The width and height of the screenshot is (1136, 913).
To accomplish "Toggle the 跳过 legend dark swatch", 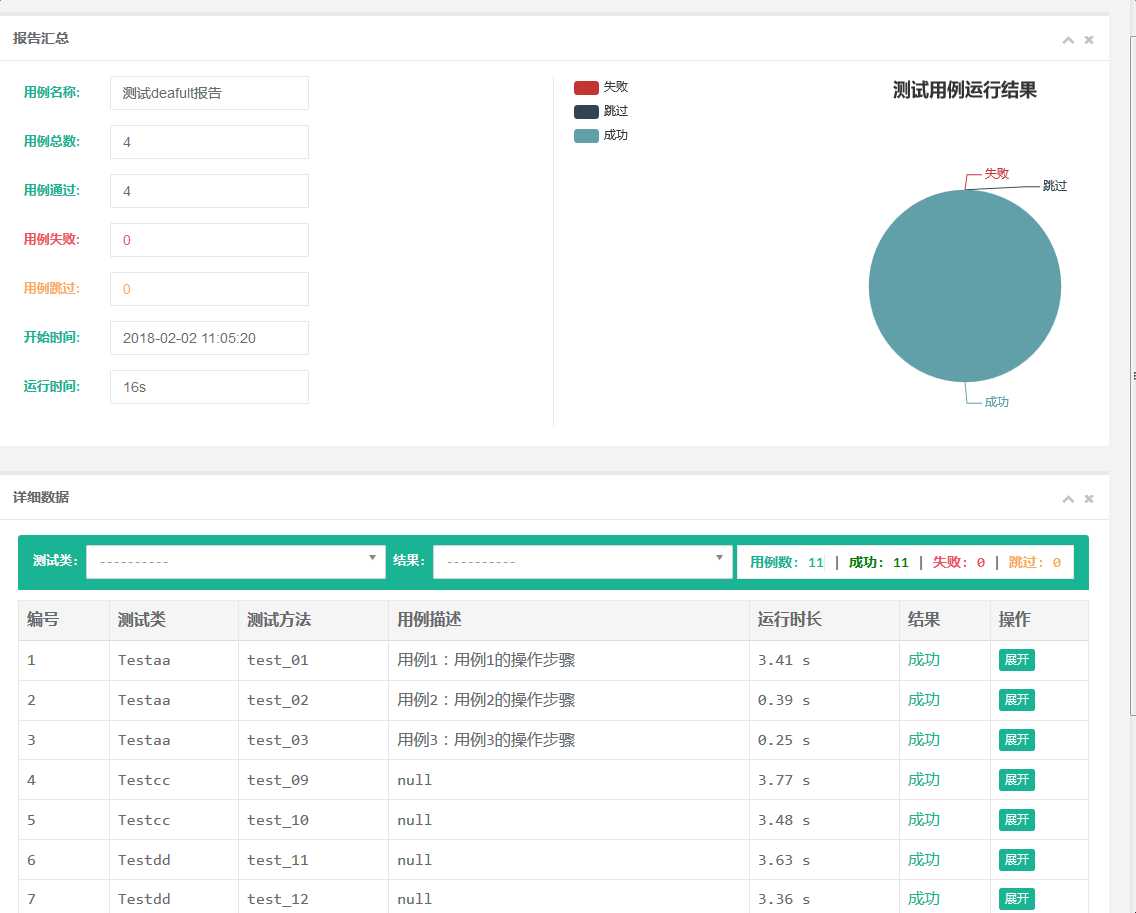I will [586, 112].
